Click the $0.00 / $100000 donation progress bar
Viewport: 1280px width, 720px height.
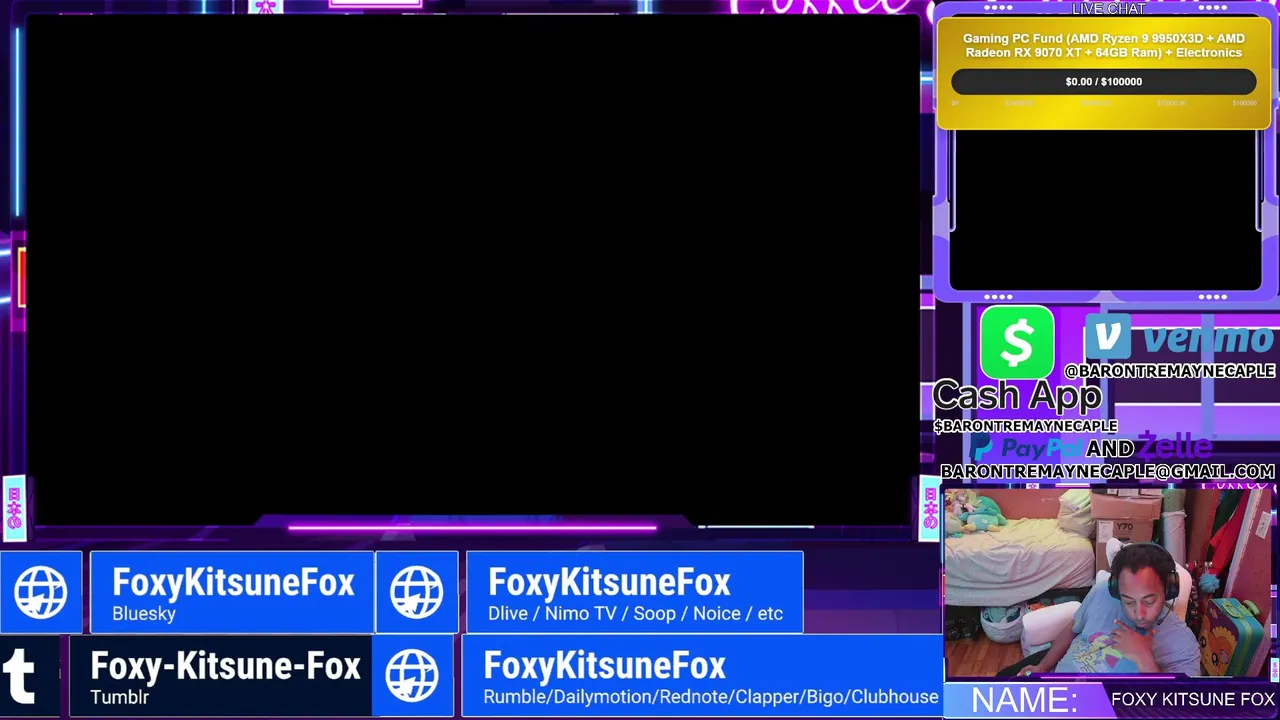pyautogui.click(x=1104, y=82)
